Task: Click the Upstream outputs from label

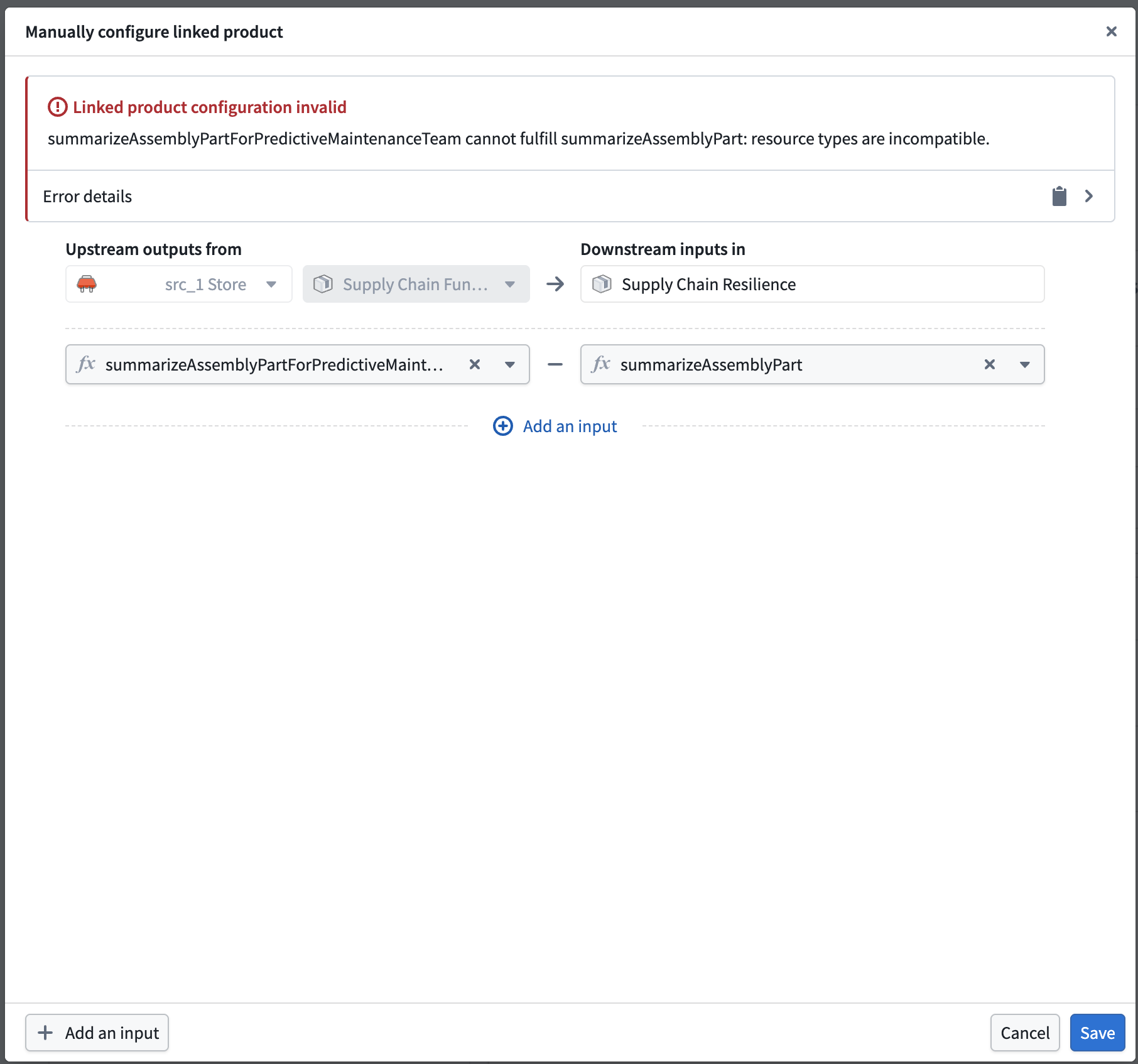Action: click(154, 249)
